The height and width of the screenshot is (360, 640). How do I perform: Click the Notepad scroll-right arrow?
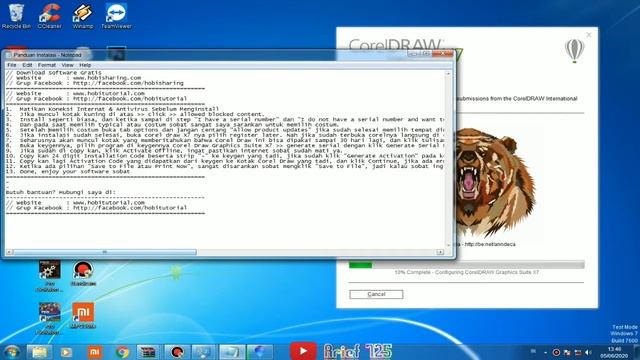(x=440, y=252)
